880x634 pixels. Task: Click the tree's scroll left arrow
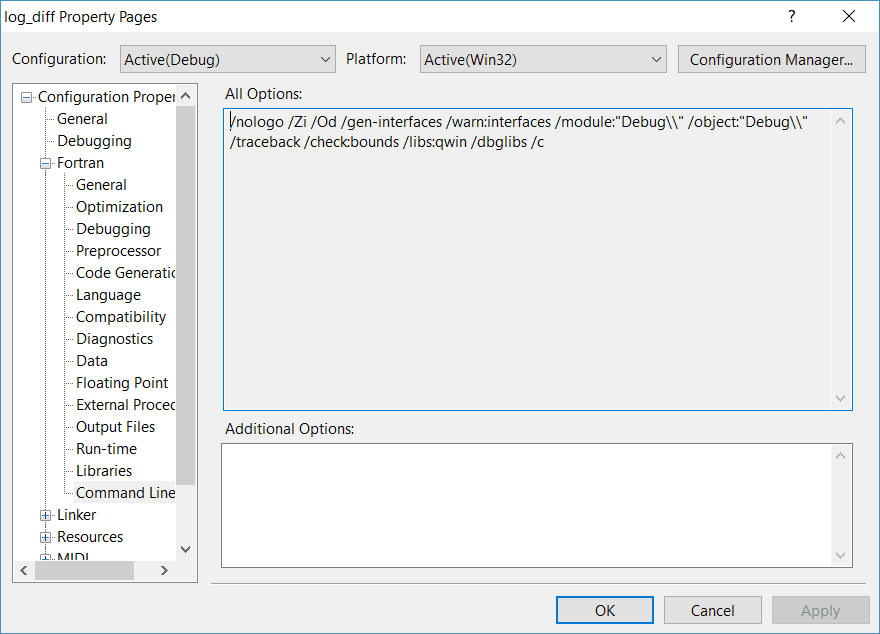pos(24,571)
